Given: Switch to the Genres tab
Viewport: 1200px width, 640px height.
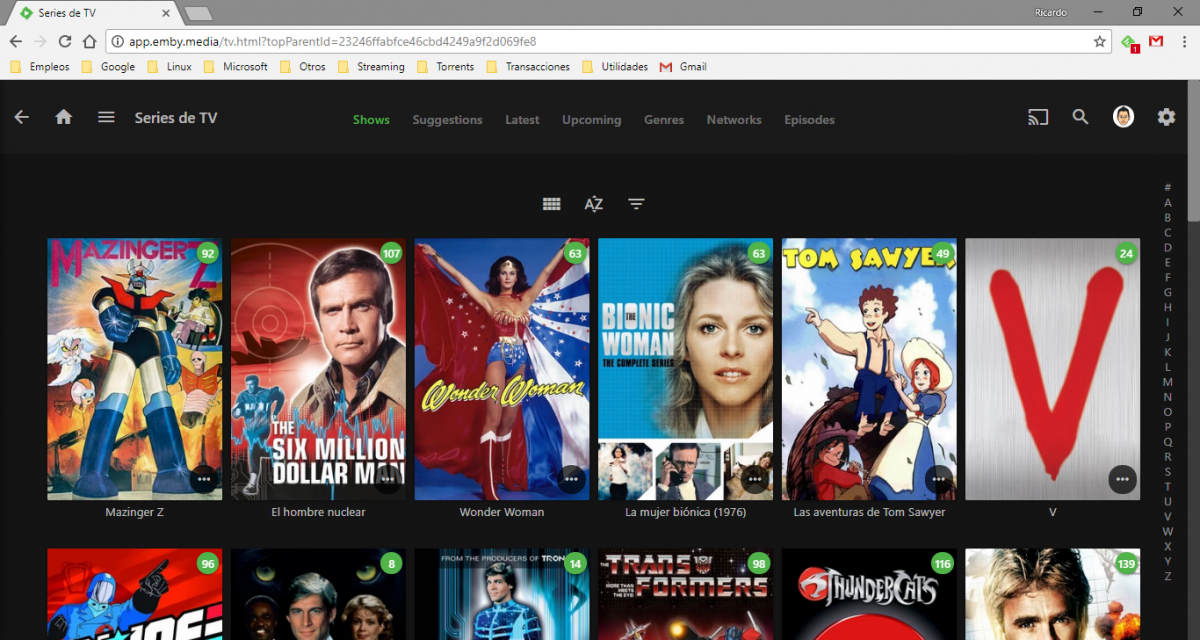Looking at the screenshot, I should click(x=664, y=119).
